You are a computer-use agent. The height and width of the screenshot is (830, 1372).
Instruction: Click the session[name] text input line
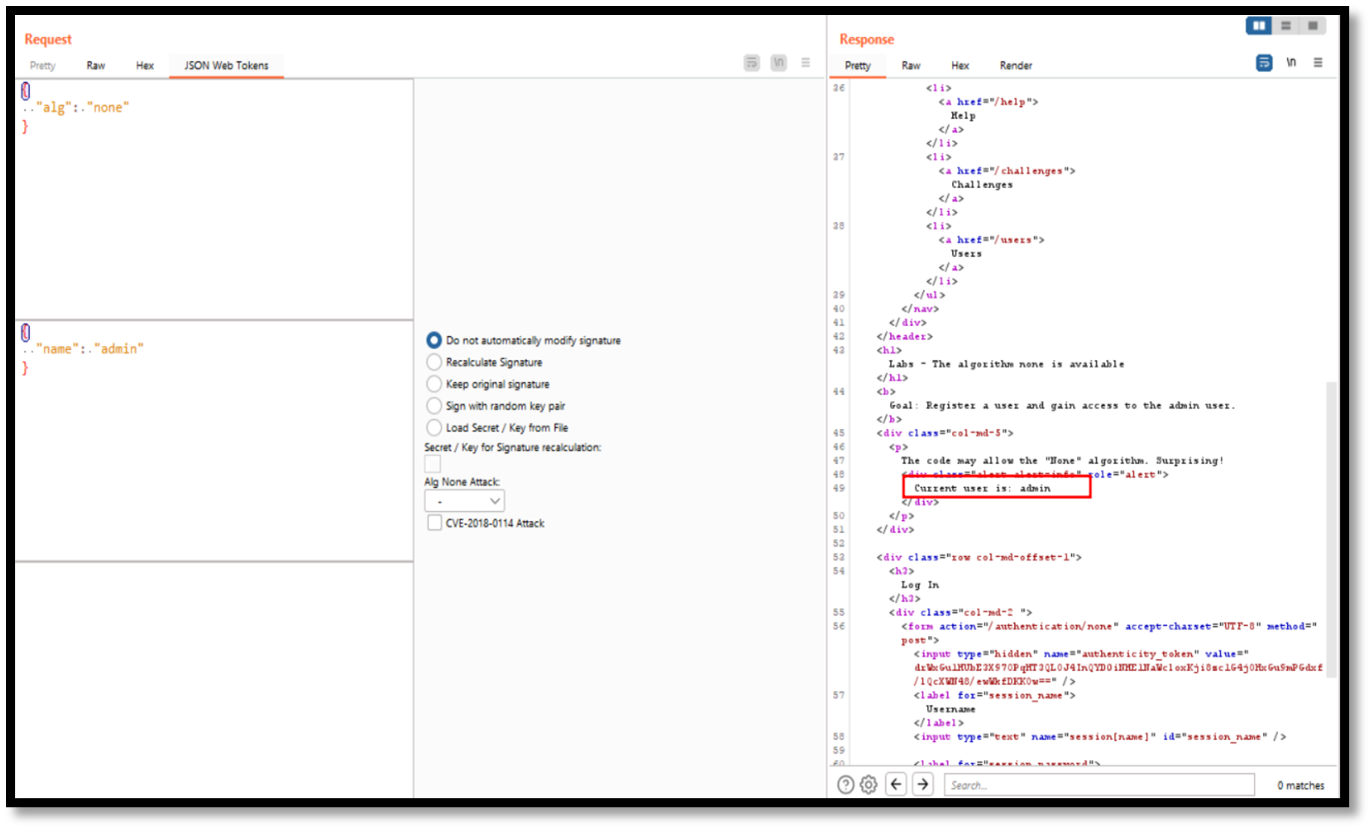click(x=1100, y=736)
